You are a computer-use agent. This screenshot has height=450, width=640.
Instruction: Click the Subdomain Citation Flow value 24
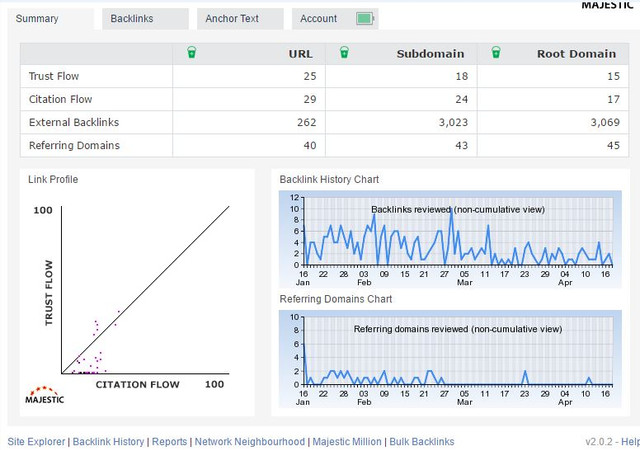pos(462,99)
